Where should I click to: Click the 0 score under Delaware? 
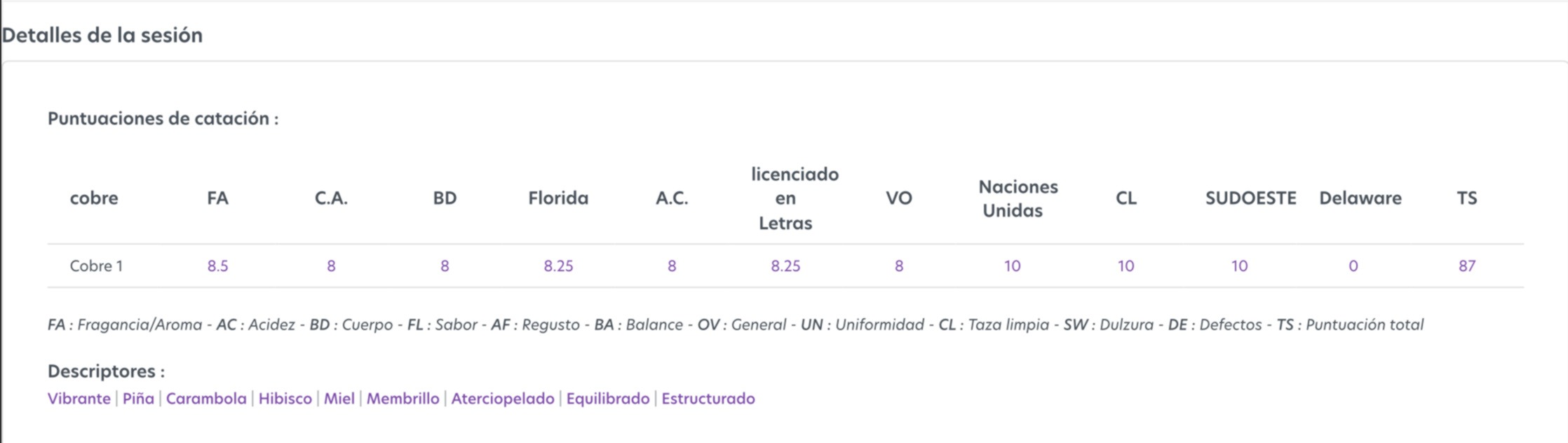click(x=1353, y=266)
